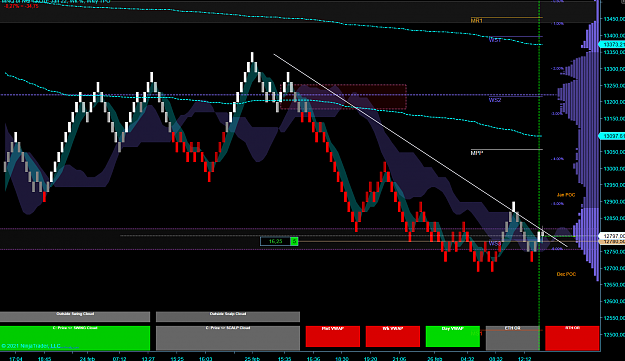Select the white descending trendline

pyautogui.click(x=421, y=151)
